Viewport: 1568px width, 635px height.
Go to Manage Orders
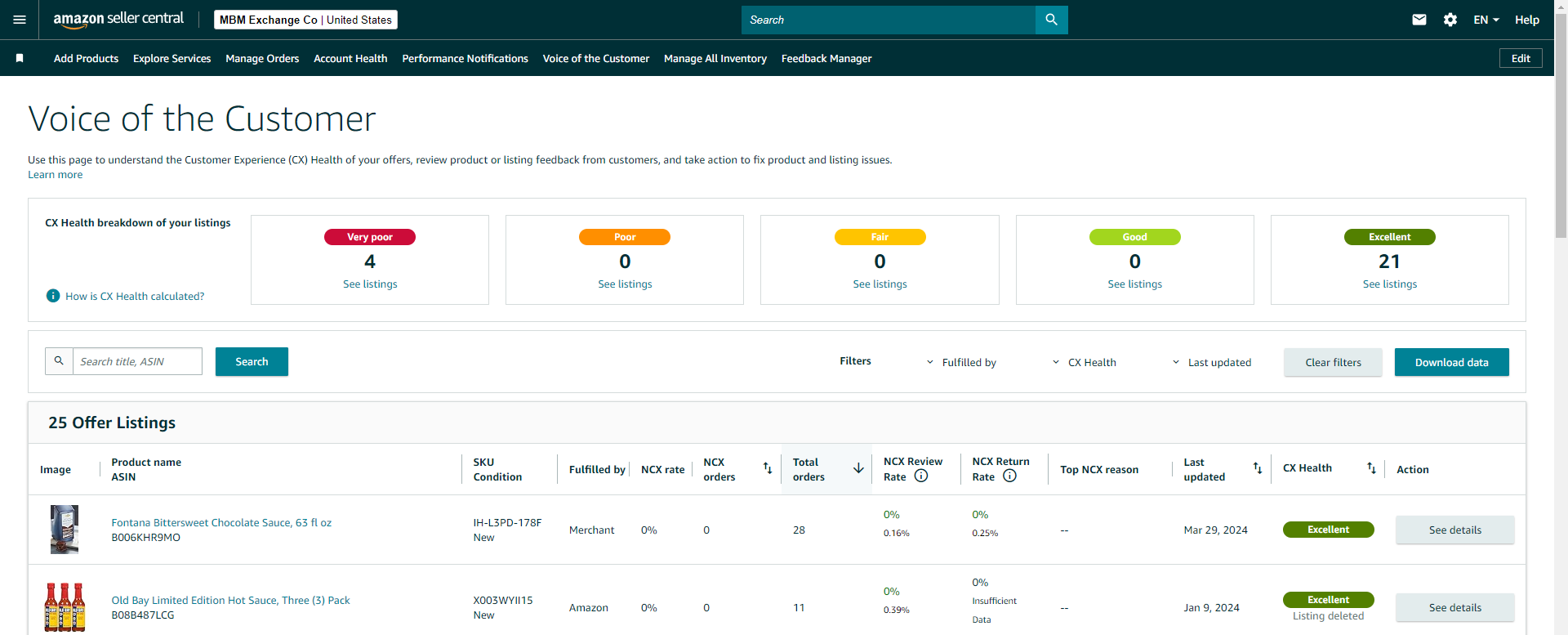pos(262,58)
